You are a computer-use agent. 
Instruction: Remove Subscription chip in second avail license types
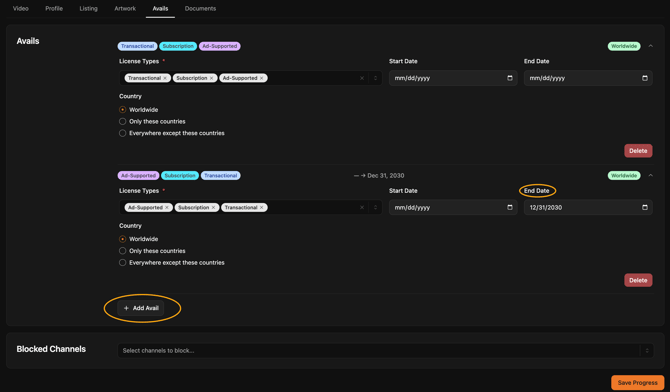point(213,208)
